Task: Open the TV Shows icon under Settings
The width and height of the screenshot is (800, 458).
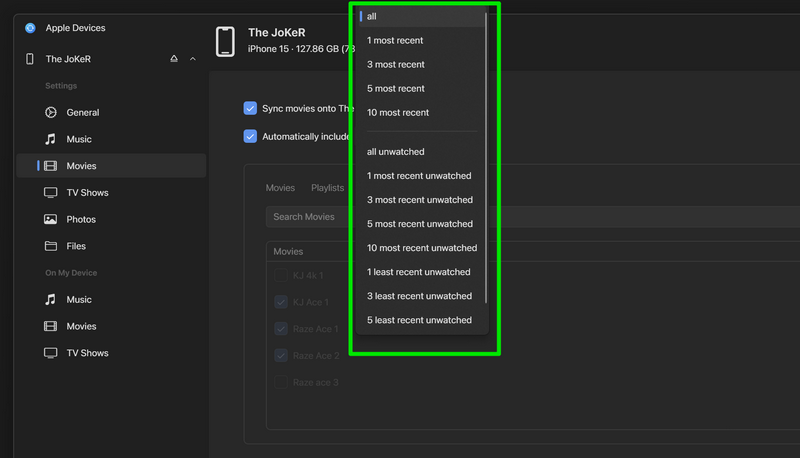Action: [x=50, y=192]
